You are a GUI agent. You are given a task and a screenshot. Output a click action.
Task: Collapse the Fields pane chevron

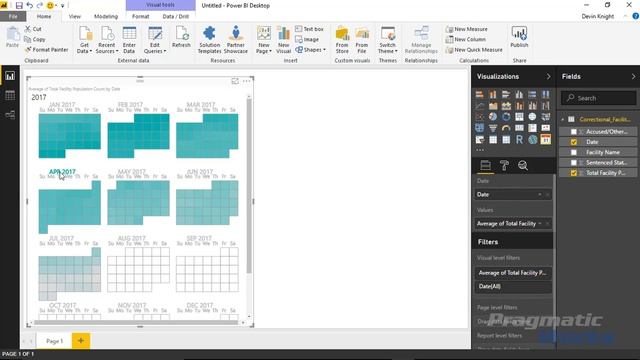tap(633, 76)
